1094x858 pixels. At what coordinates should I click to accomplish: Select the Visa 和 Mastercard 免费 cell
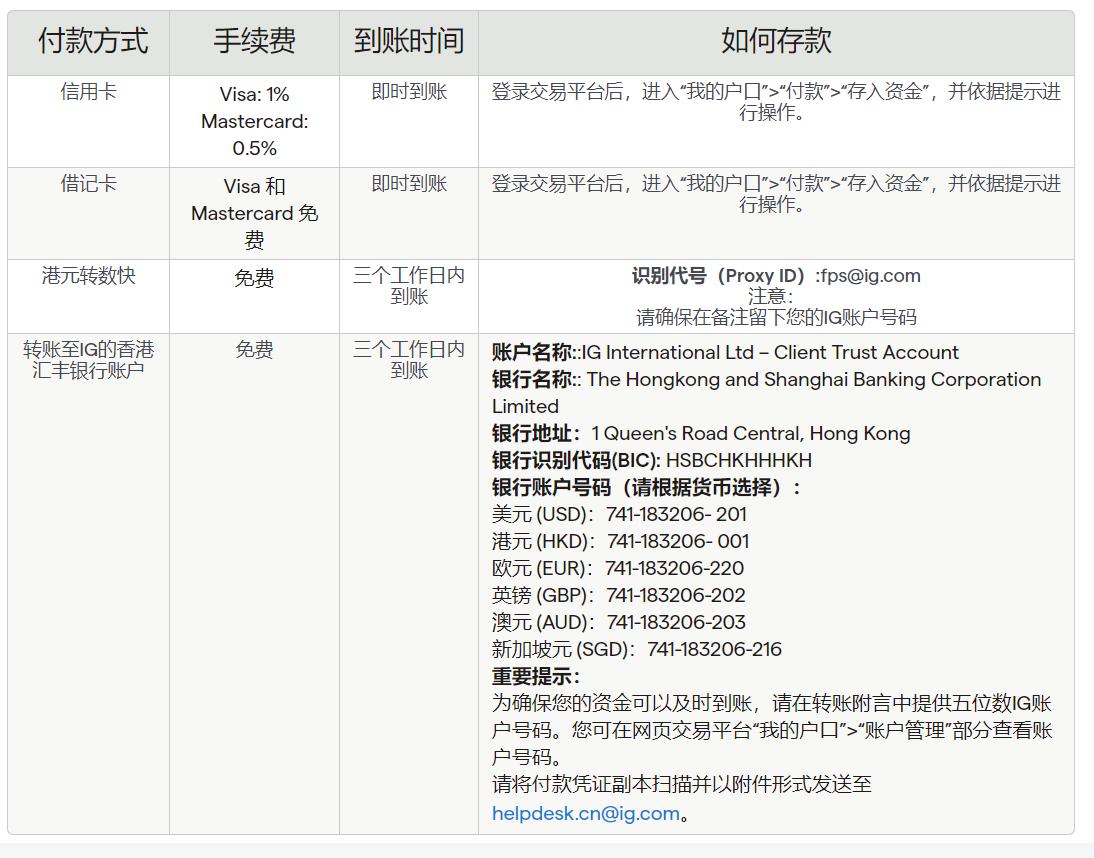pyautogui.click(x=255, y=213)
